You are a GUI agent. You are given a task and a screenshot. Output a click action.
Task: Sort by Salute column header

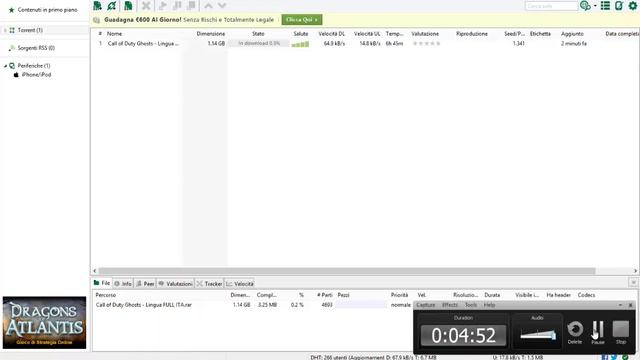pos(301,34)
